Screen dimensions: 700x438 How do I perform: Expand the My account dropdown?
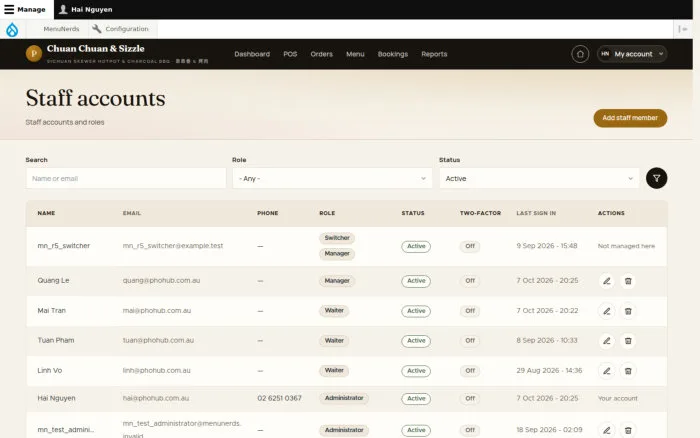pyautogui.click(x=632, y=54)
